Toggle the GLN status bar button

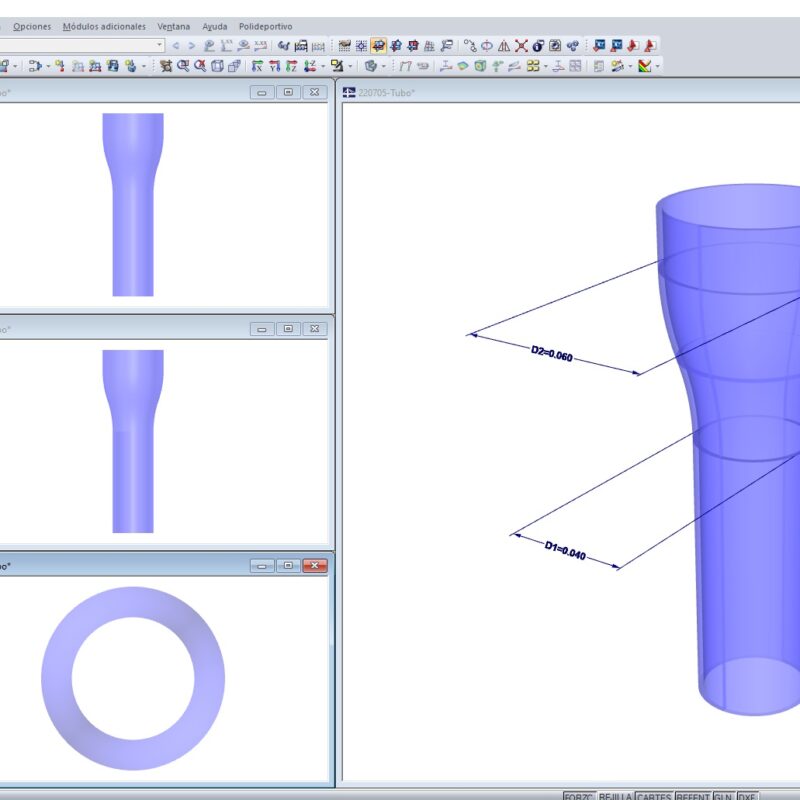click(723, 796)
